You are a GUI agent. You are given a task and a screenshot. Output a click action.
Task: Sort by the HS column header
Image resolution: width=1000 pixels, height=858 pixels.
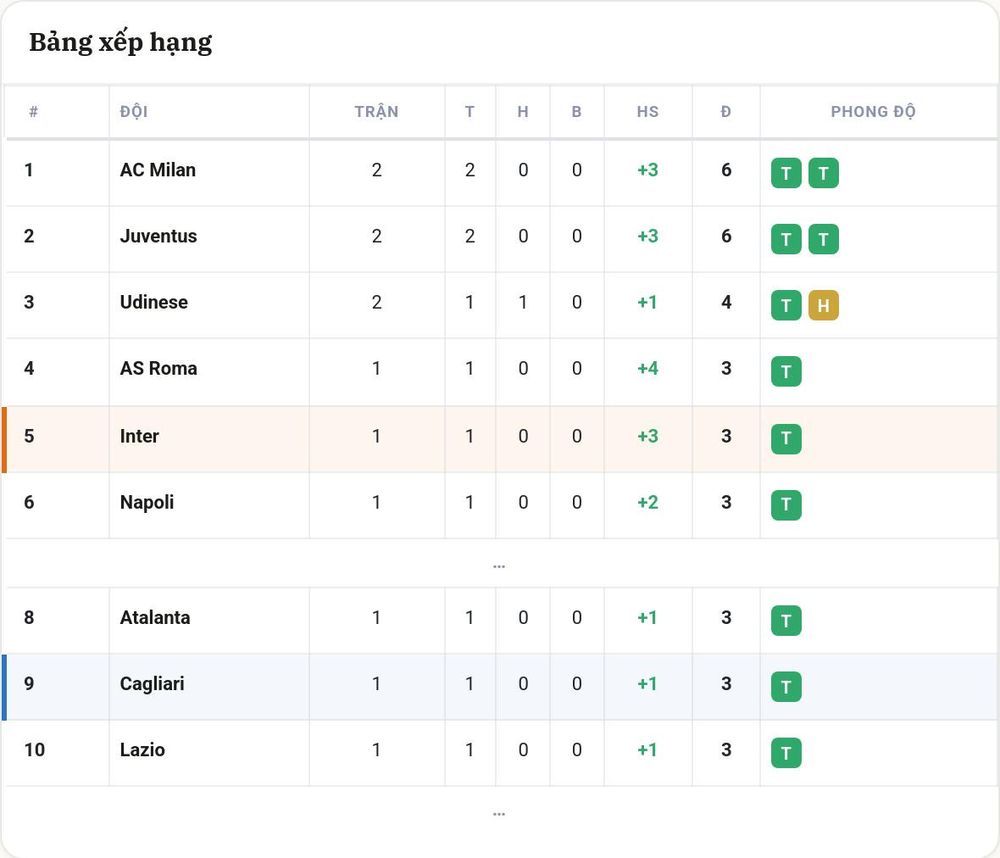coord(647,112)
